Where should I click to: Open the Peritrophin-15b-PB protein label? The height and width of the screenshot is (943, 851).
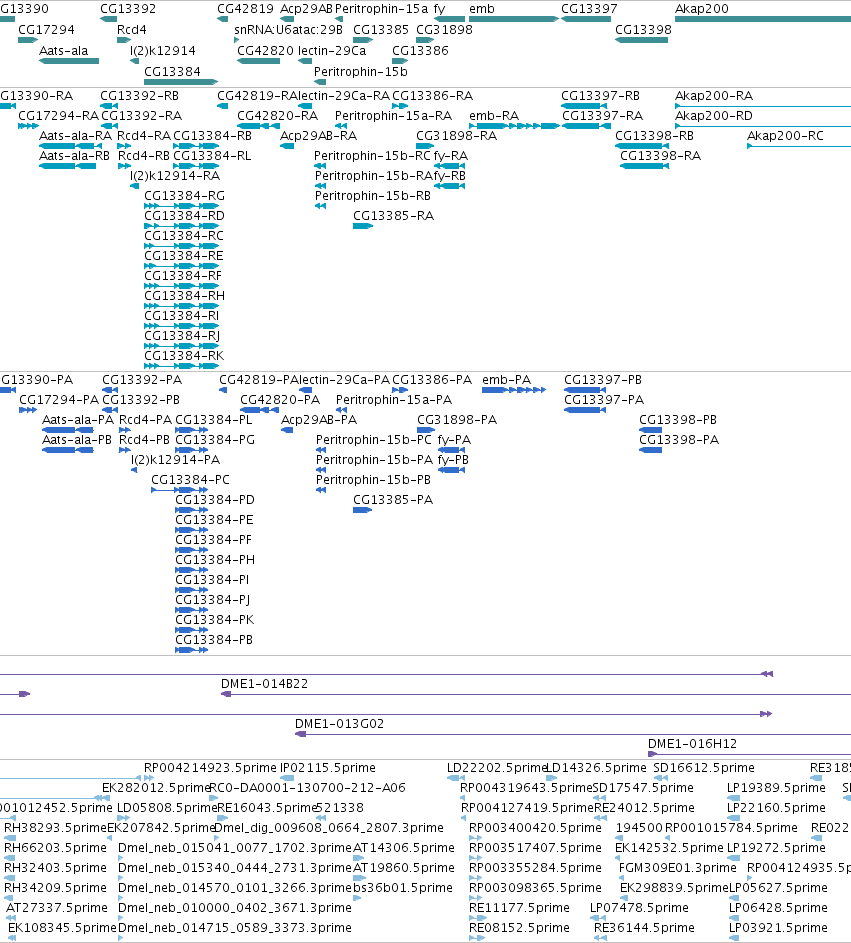click(373, 480)
